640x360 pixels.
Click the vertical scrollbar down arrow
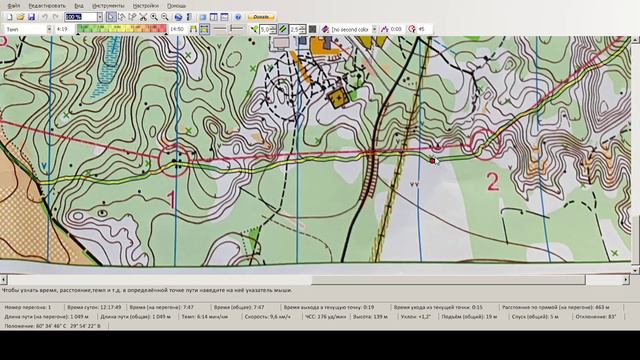[636, 270]
